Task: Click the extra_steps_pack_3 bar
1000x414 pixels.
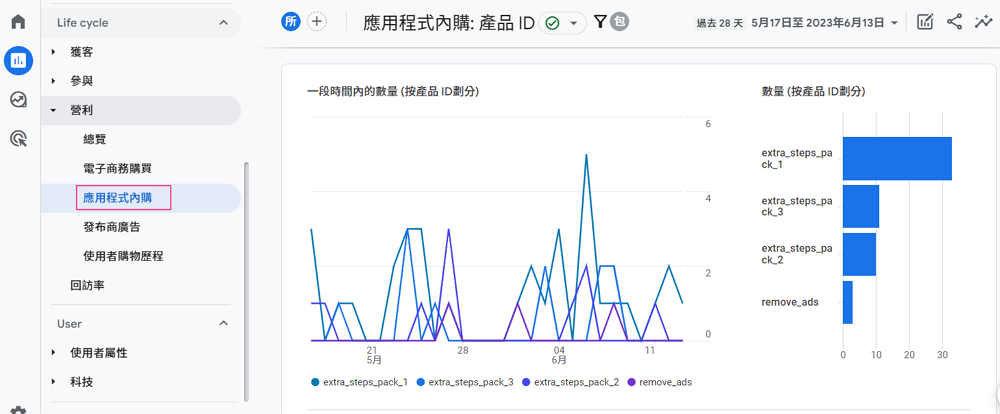Action: coord(861,206)
